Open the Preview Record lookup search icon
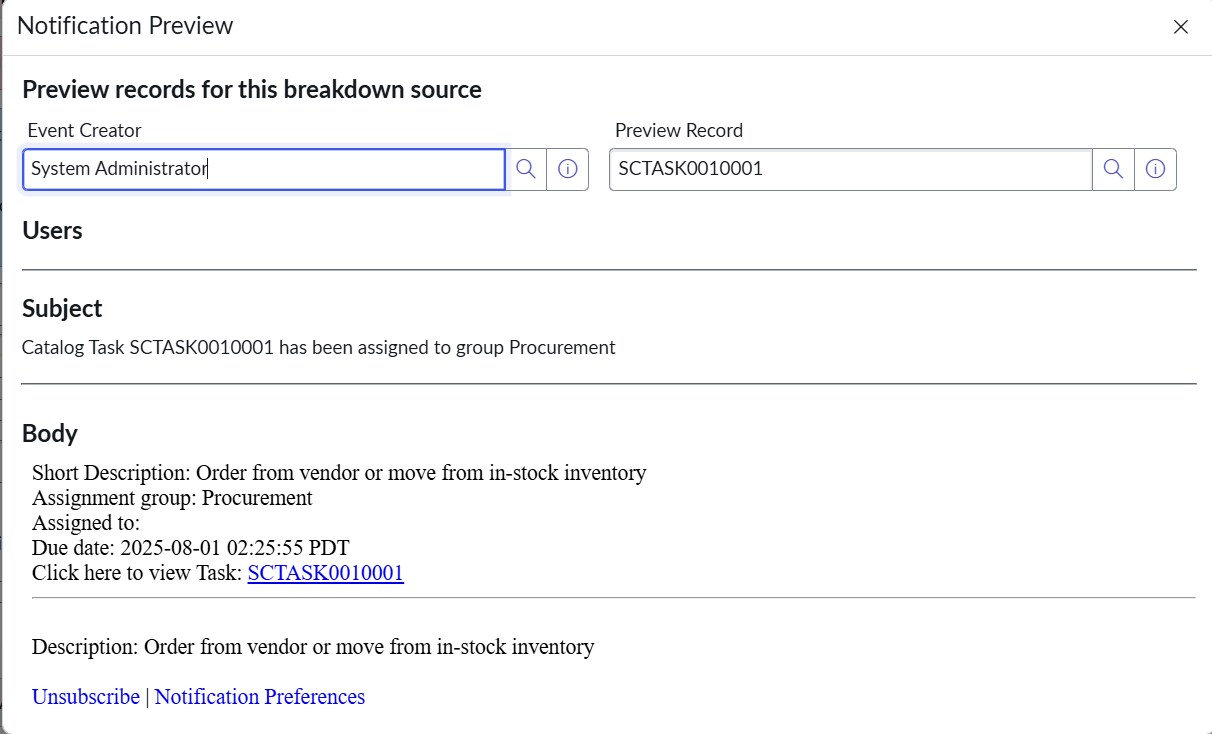Image resolution: width=1212 pixels, height=734 pixels. pyautogui.click(x=1113, y=169)
